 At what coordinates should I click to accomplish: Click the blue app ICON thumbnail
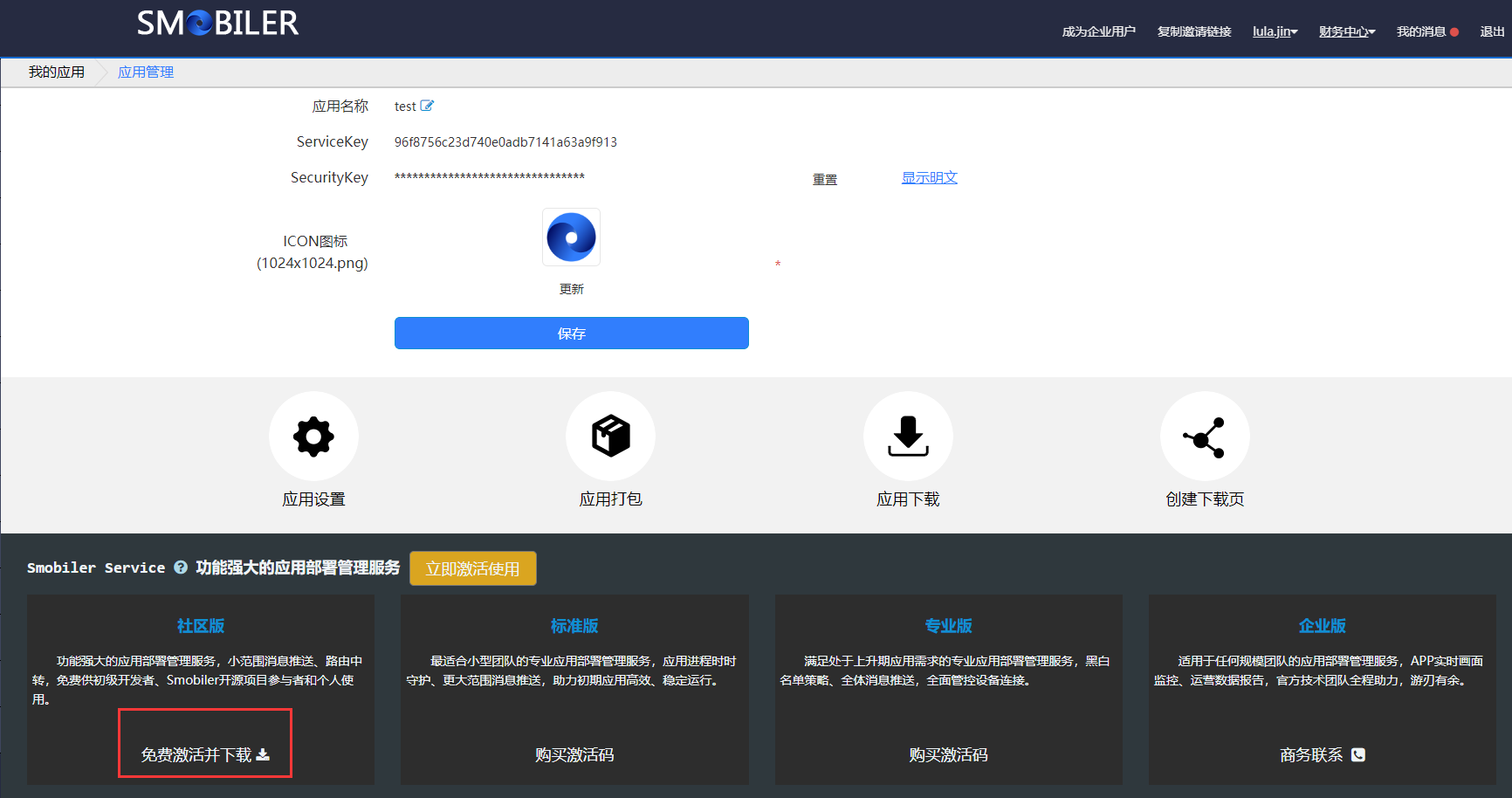(571, 237)
